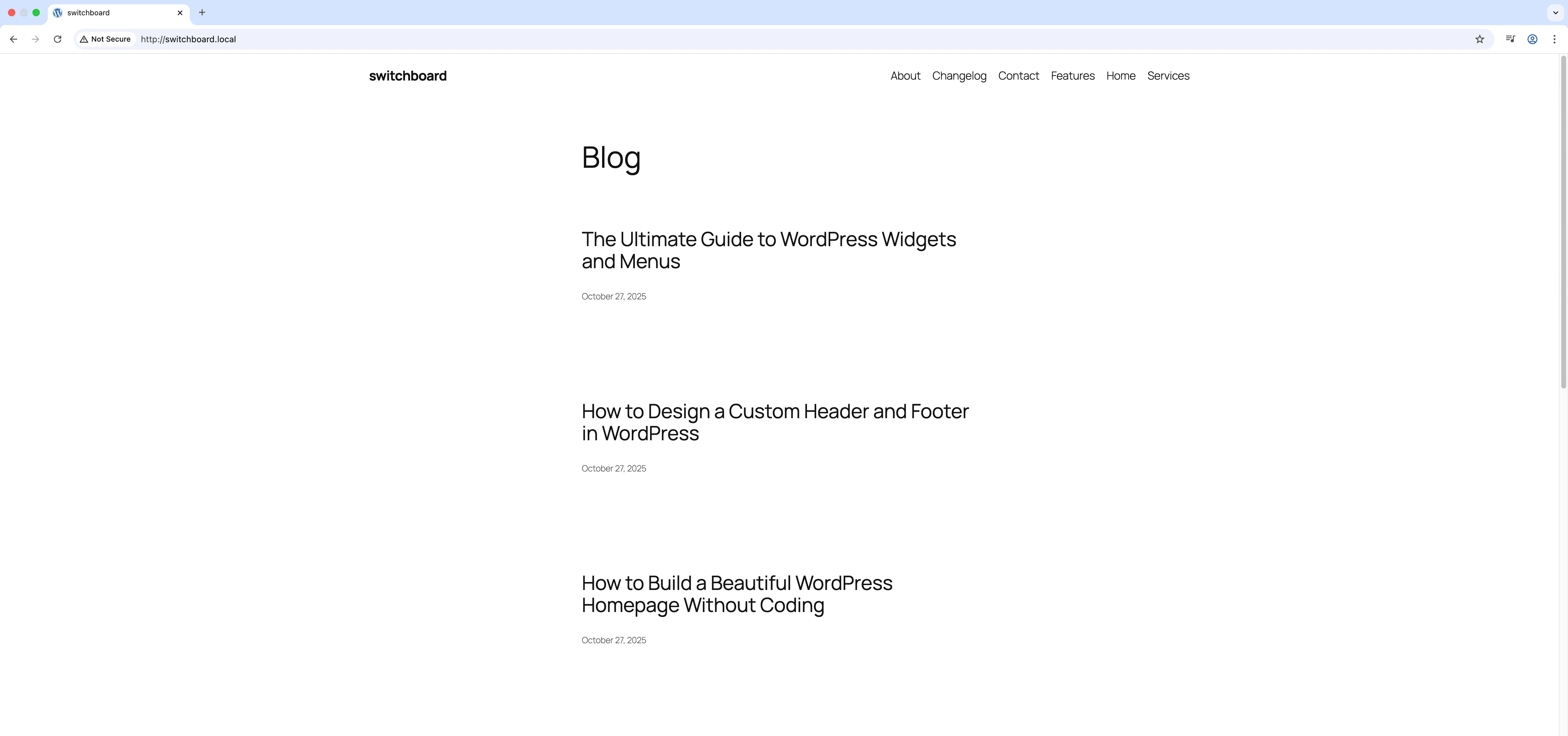Image resolution: width=1568 pixels, height=736 pixels.
Task: Click the switchboard site title
Action: pos(407,76)
